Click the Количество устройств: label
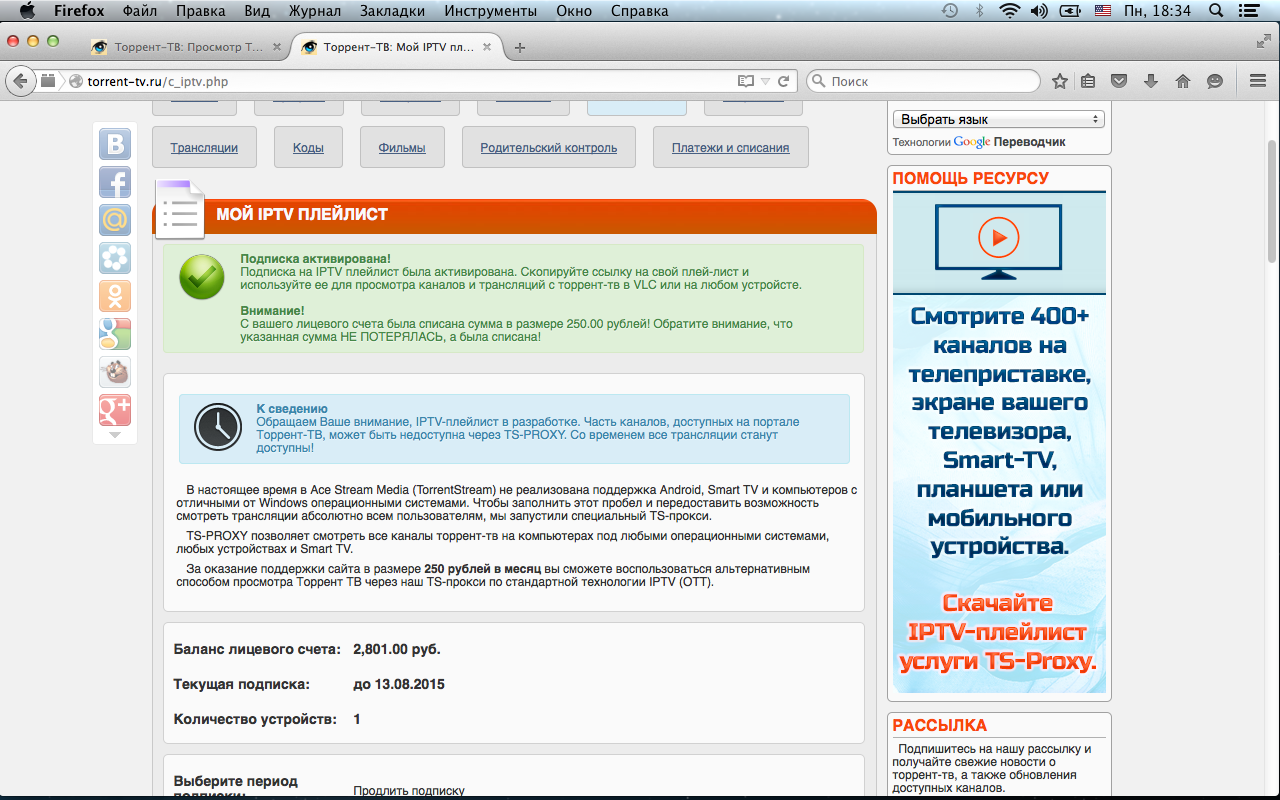 pos(257,719)
